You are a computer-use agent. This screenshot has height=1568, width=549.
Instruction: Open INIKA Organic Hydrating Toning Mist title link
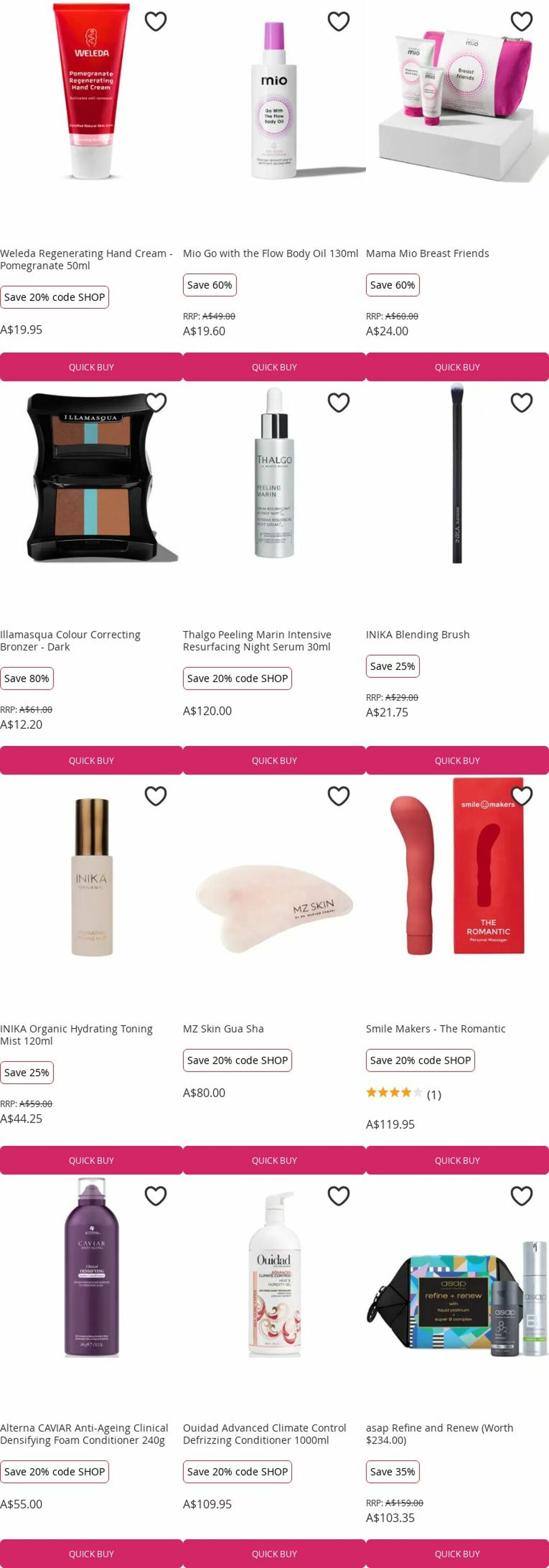coord(76,1034)
